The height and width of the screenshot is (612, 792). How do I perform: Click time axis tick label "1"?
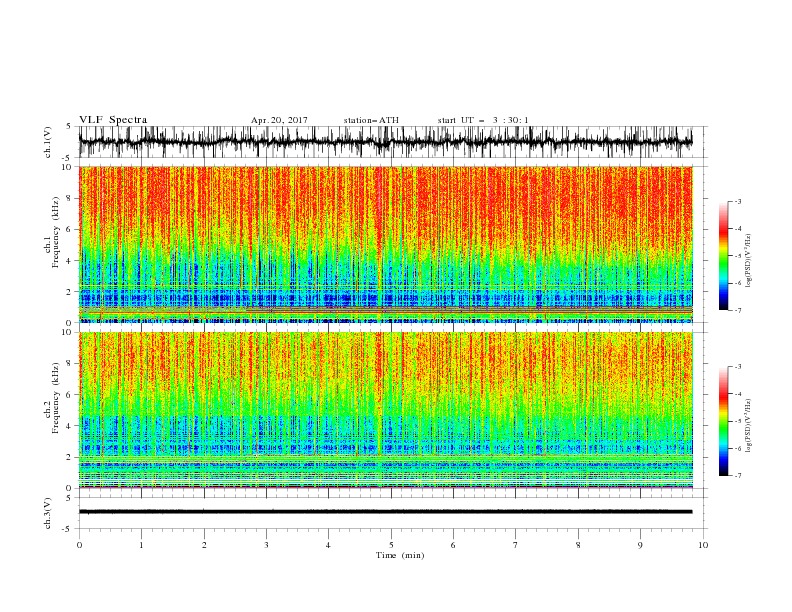[x=141, y=545]
